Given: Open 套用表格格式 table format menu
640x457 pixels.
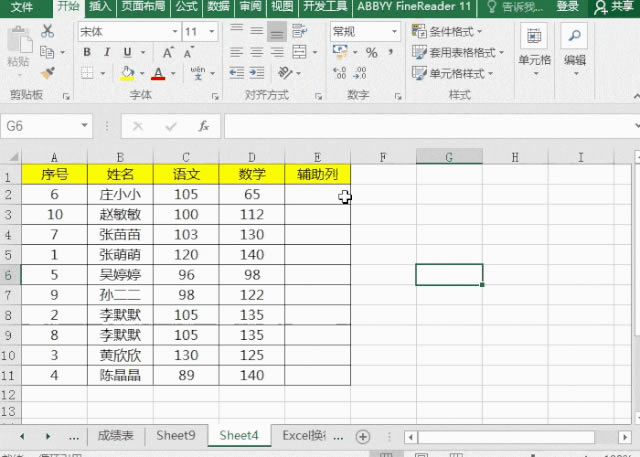Looking at the screenshot, I should (458, 52).
